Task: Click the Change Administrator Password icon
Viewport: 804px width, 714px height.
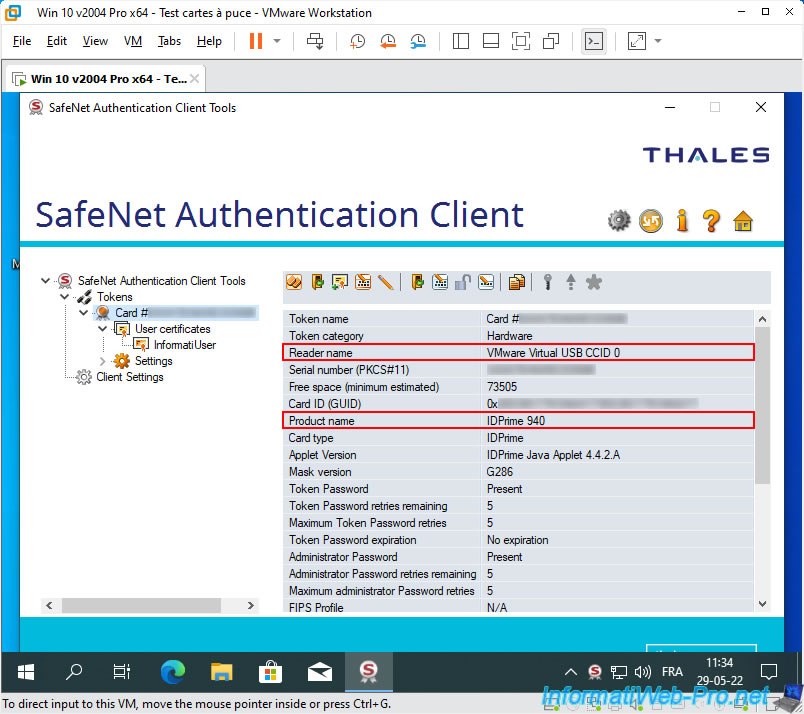Action: [440, 282]
